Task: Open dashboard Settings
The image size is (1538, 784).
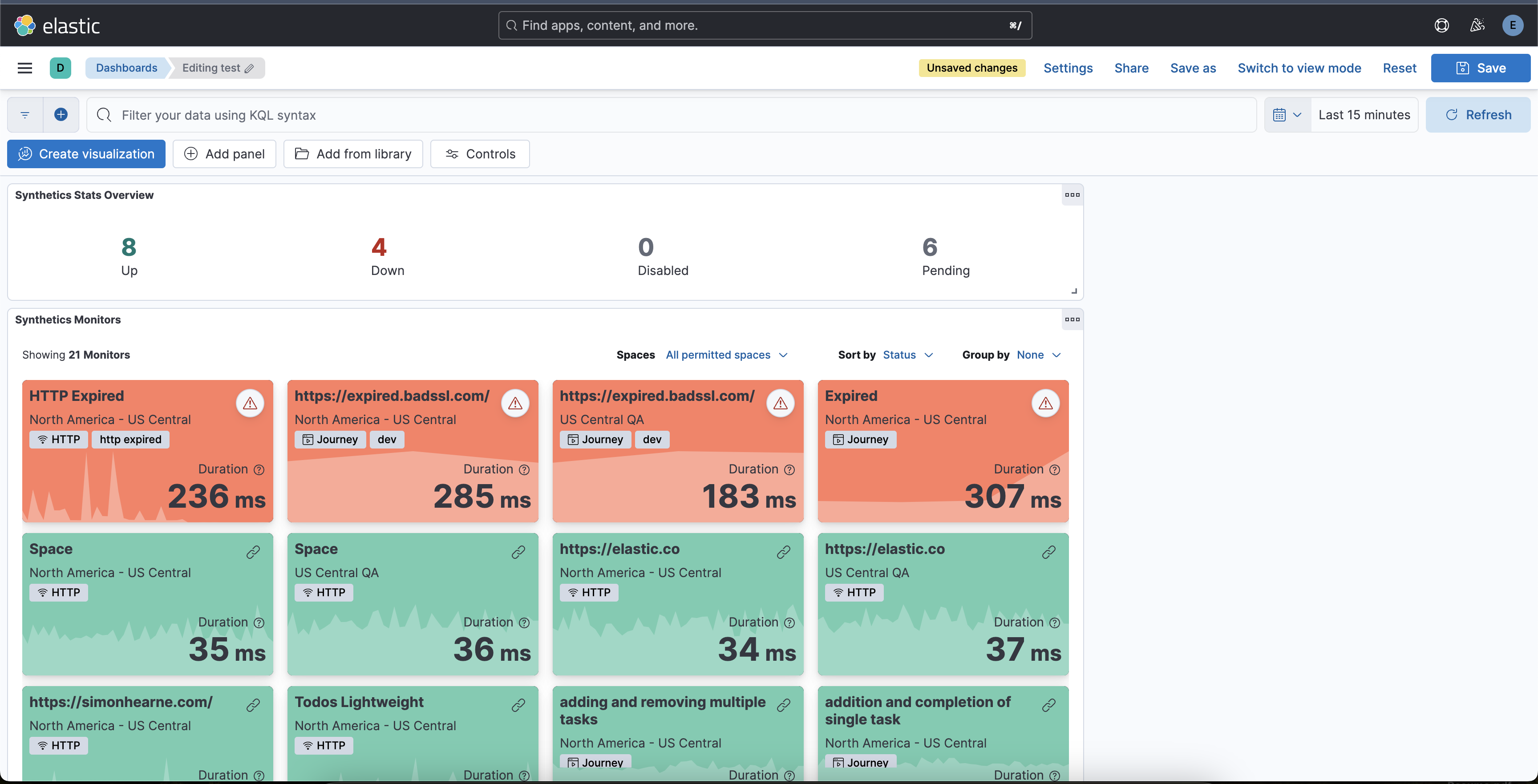Action: 1068,68
